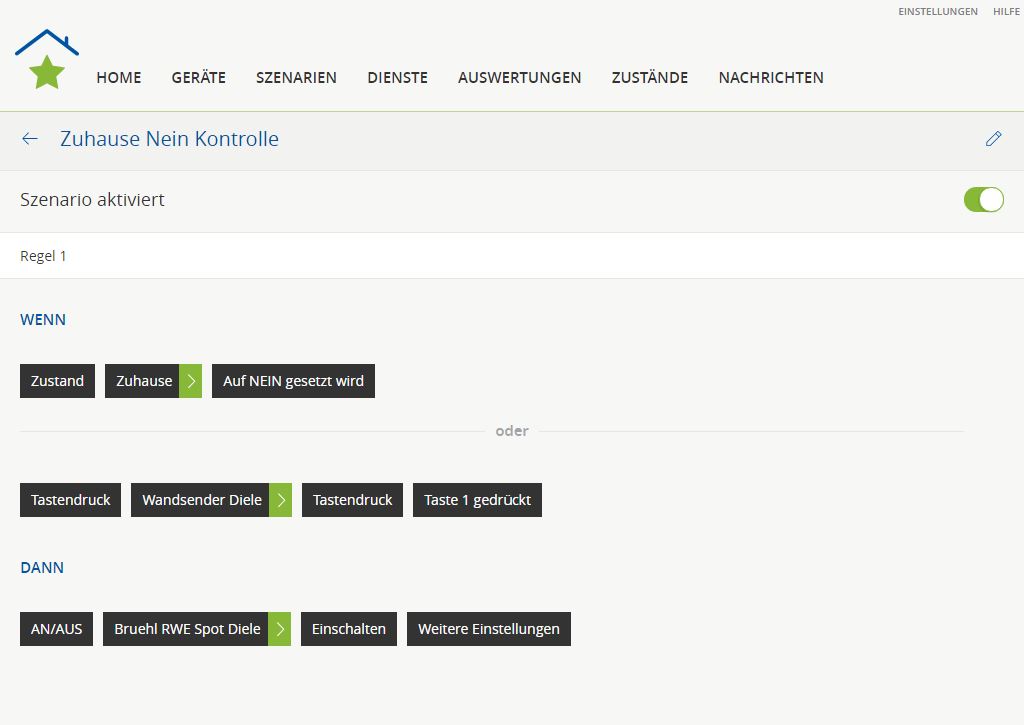1024x725 pixels.
Task: Click the Weitere Einstellungen button
Action: point(488,629)
